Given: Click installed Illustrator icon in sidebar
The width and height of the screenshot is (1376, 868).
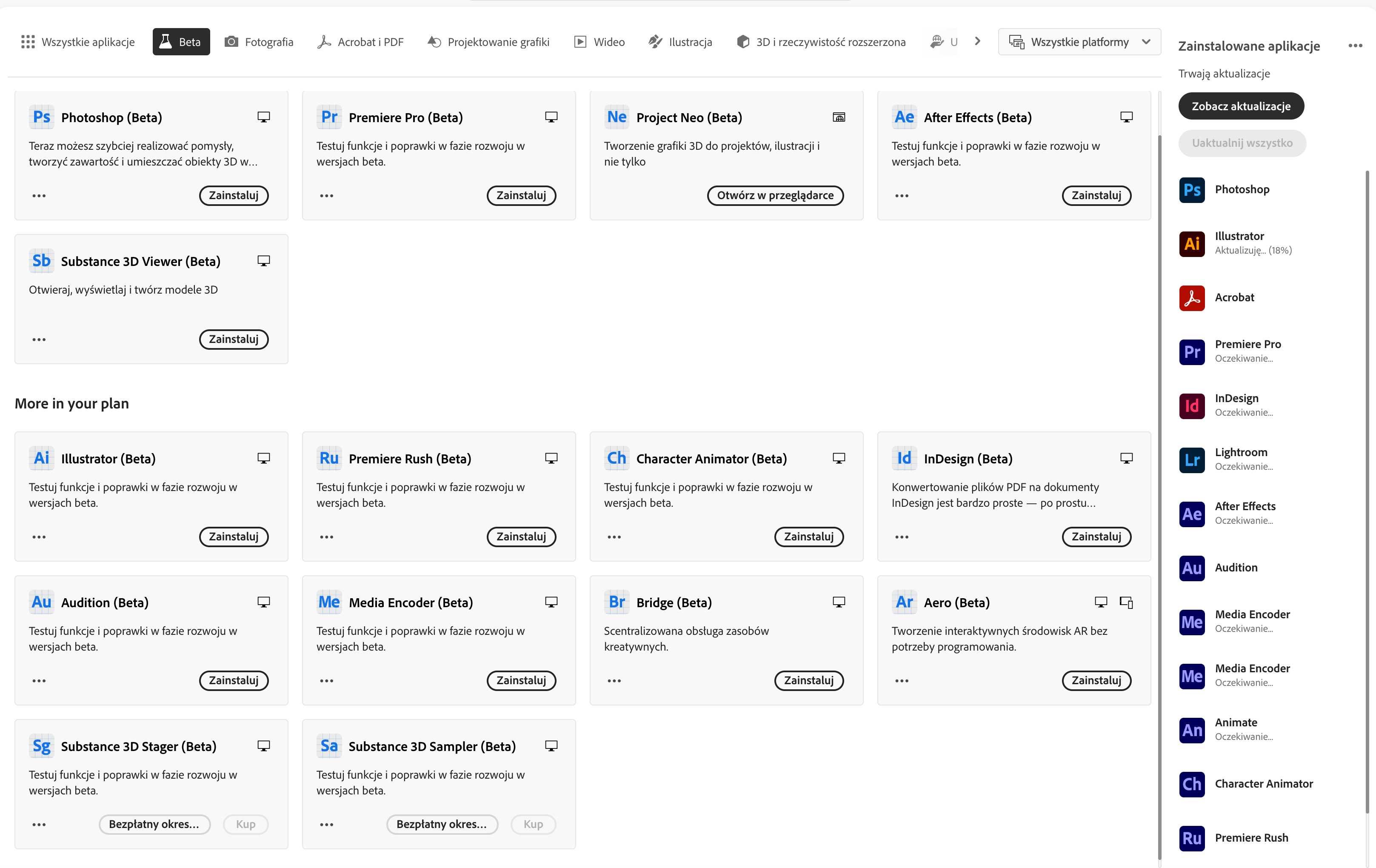Looking at the screenshot, I should [1192, 244].
